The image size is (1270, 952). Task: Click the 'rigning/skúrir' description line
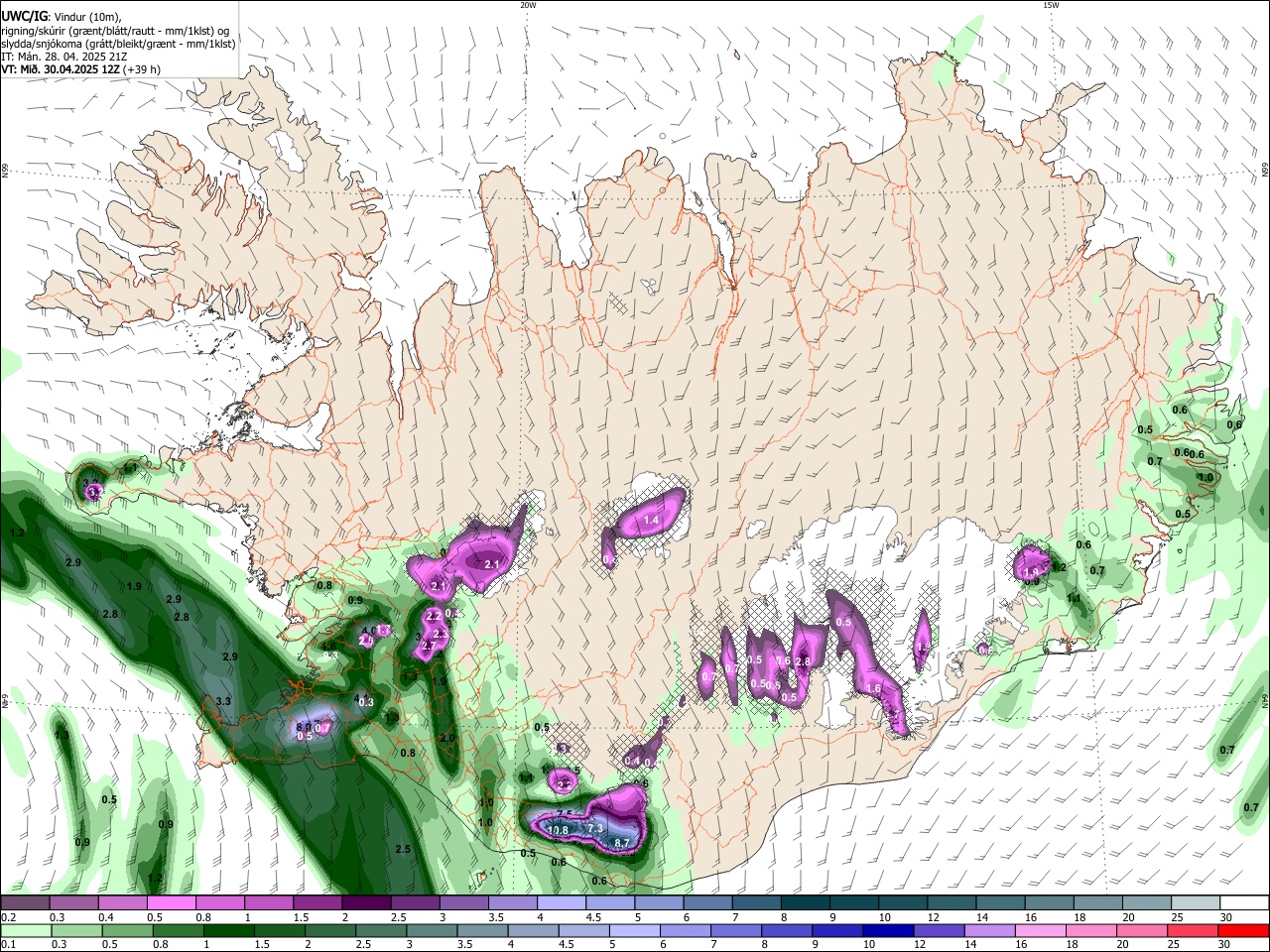pos(115,31)
